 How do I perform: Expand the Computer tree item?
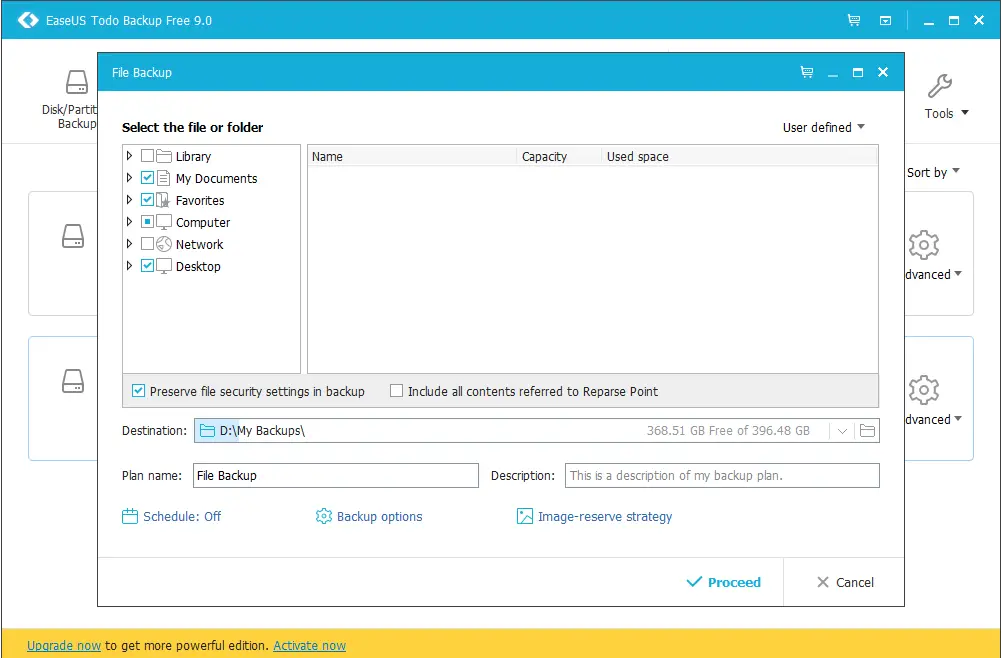click(x=130, y=222)
